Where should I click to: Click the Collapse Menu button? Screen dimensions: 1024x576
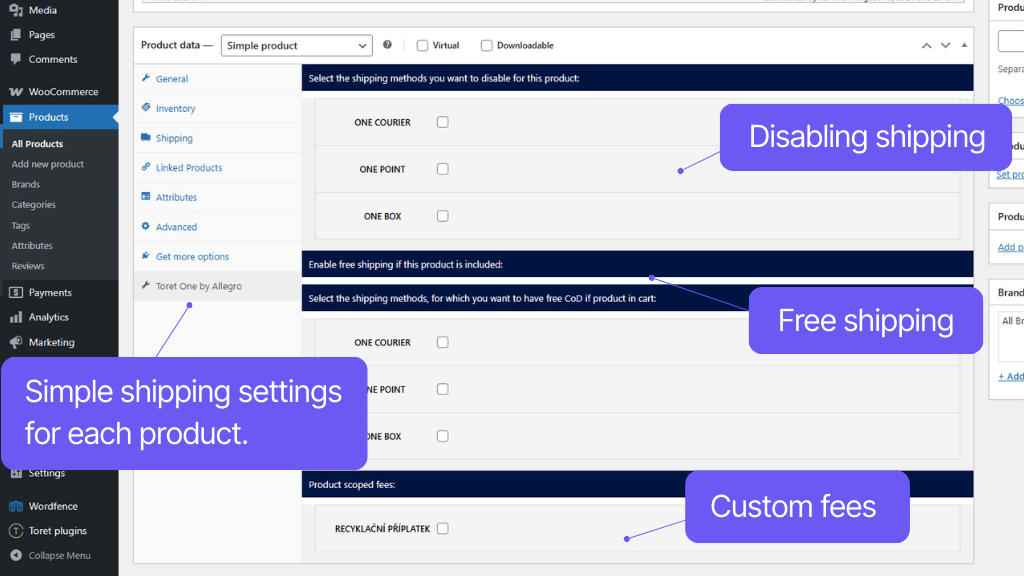[59, 555]
